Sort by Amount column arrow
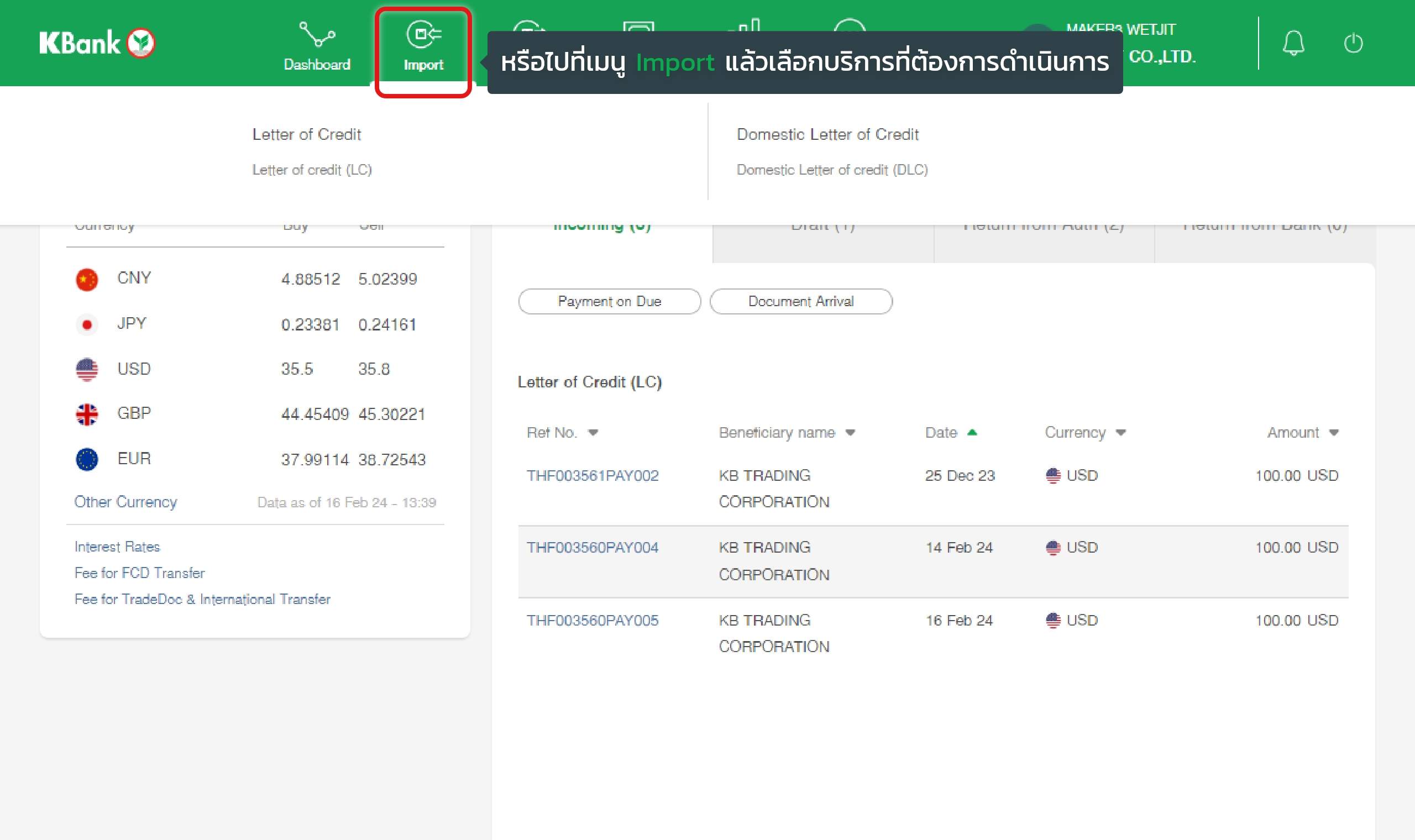Image resolution: width=1415 pixels, height=840 pixels. point(1334,433)
